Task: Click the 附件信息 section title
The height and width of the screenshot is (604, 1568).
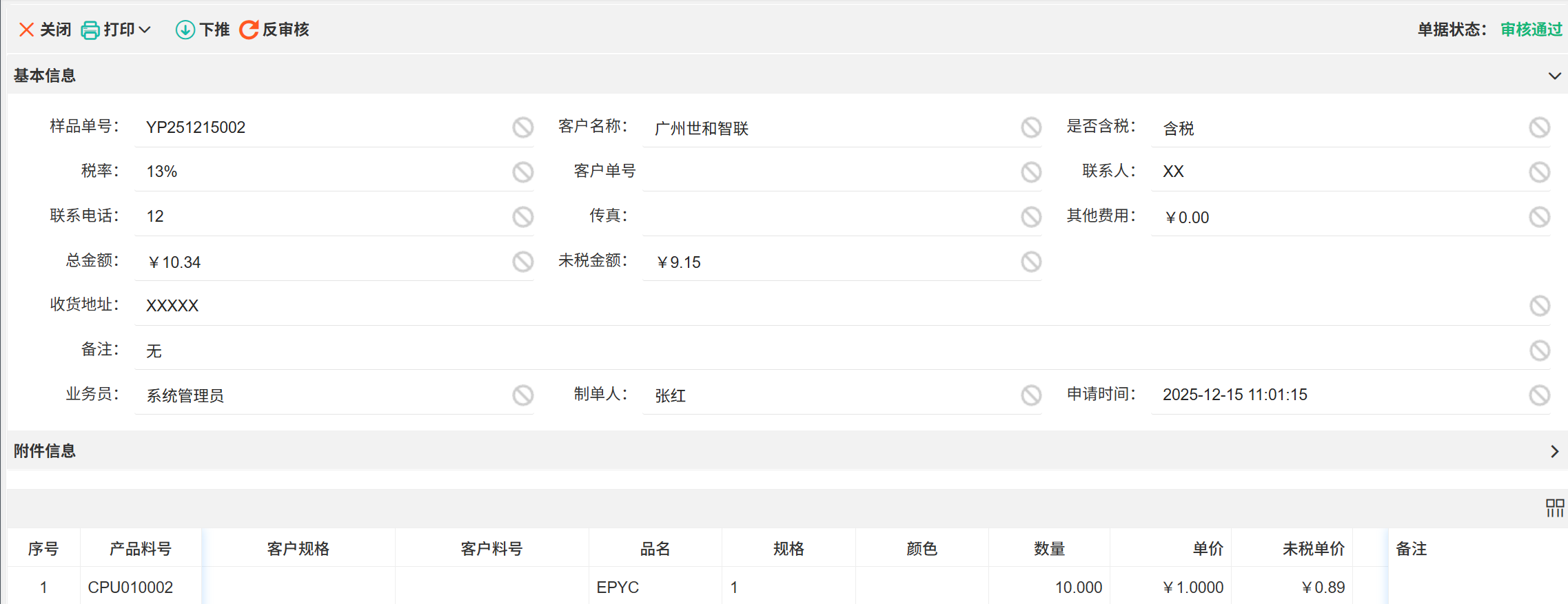Action: pos(45,451)
